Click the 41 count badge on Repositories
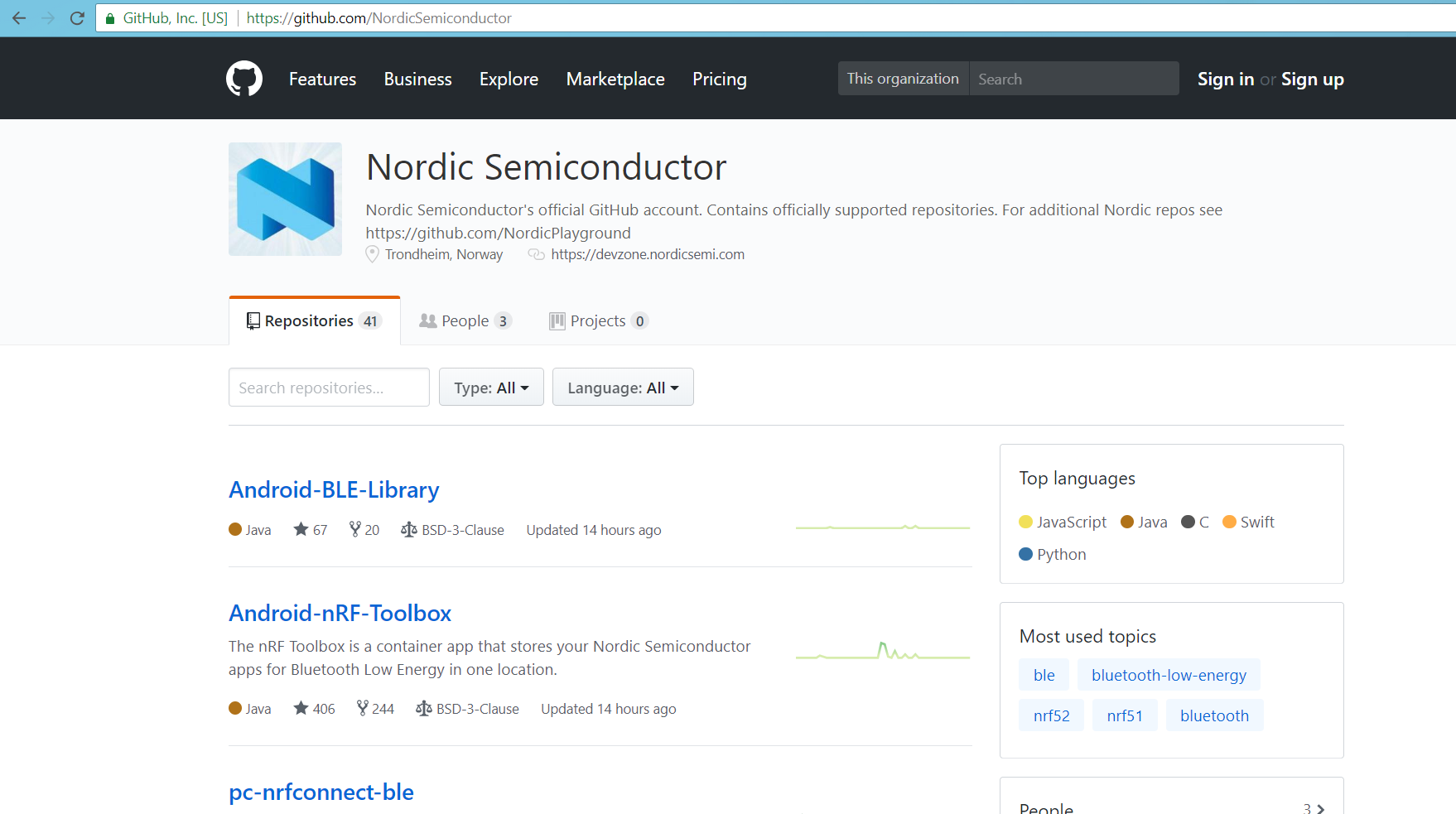The height and width of the screenshot is (814, 1456). click(x=370, y=321)
